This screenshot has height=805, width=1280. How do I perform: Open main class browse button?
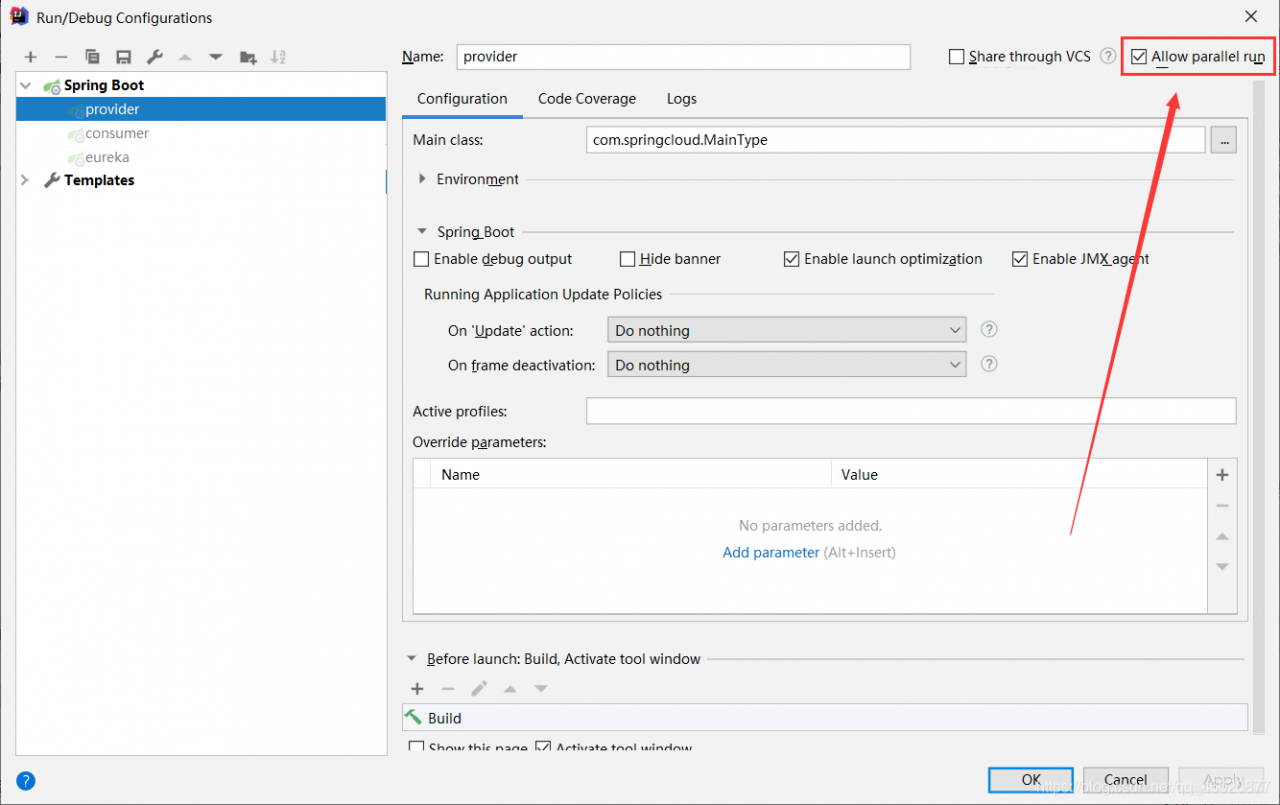(x=1224, y=140)
